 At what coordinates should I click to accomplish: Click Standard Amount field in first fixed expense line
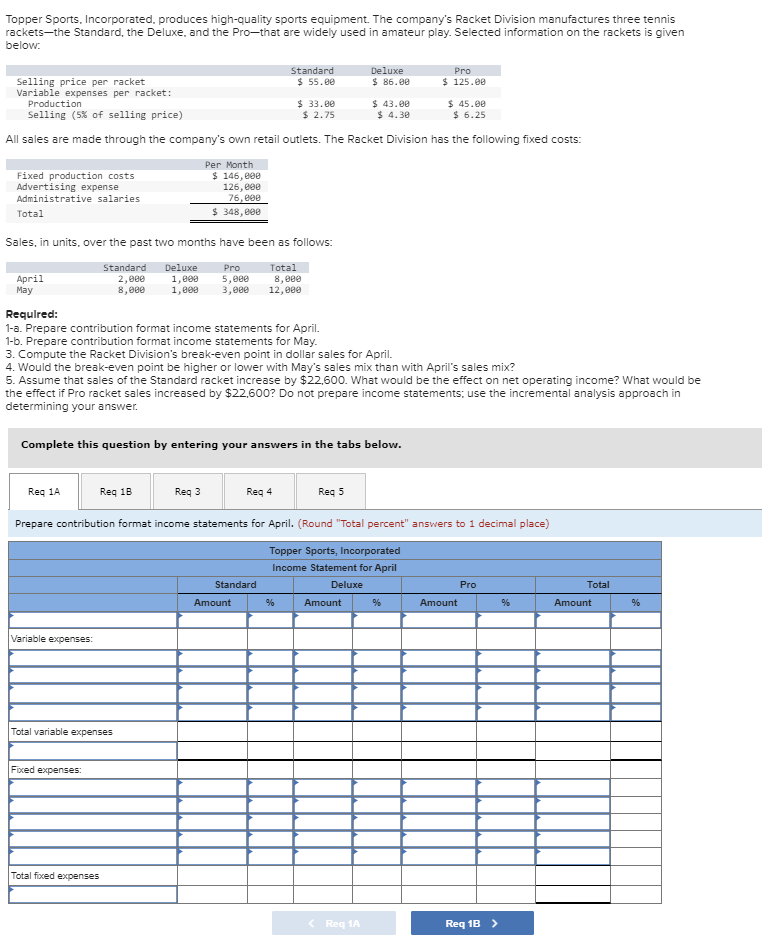[x=213, y=787]
